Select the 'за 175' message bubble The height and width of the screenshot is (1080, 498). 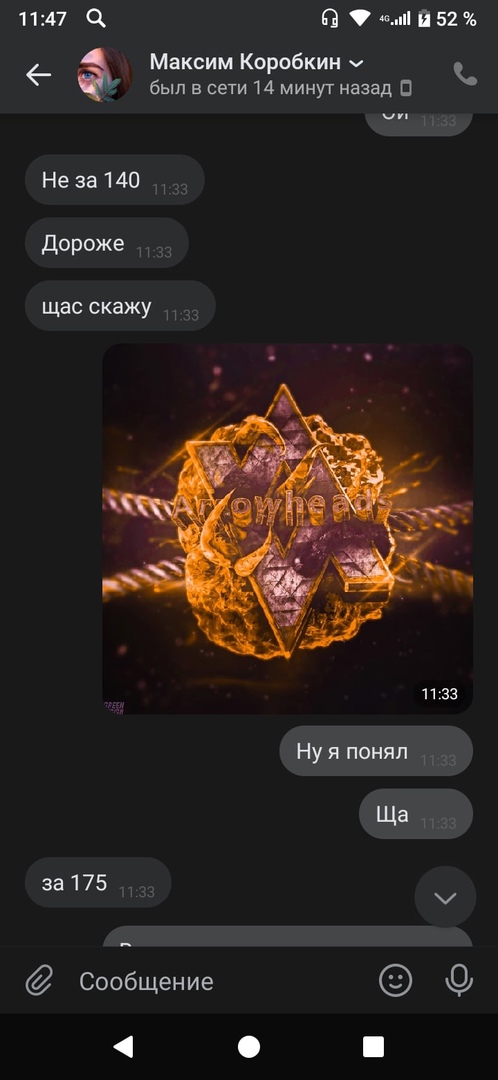pos(98,882)
